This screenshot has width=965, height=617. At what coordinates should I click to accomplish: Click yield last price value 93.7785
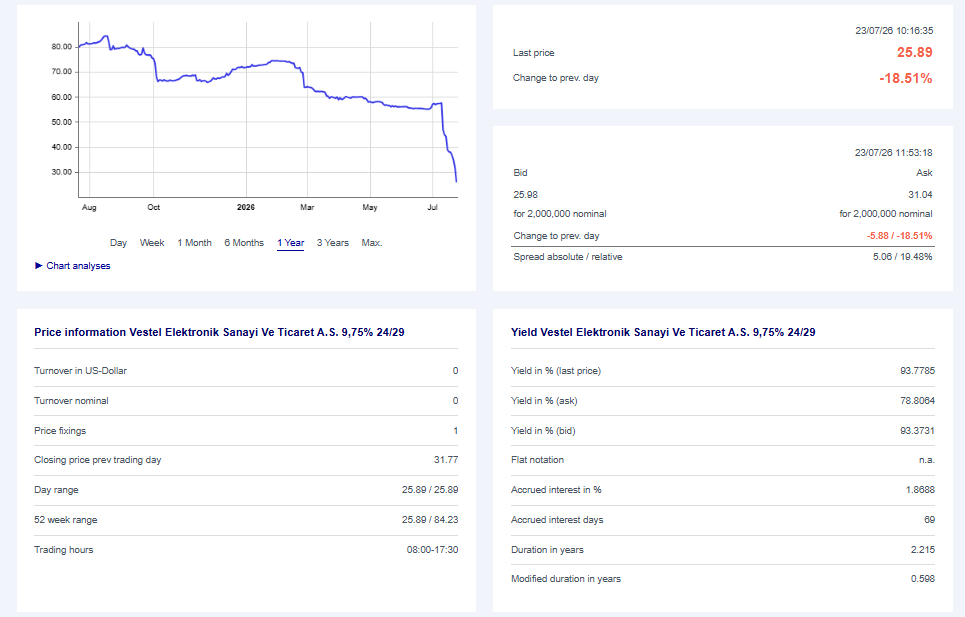click(x=917, y=371)
